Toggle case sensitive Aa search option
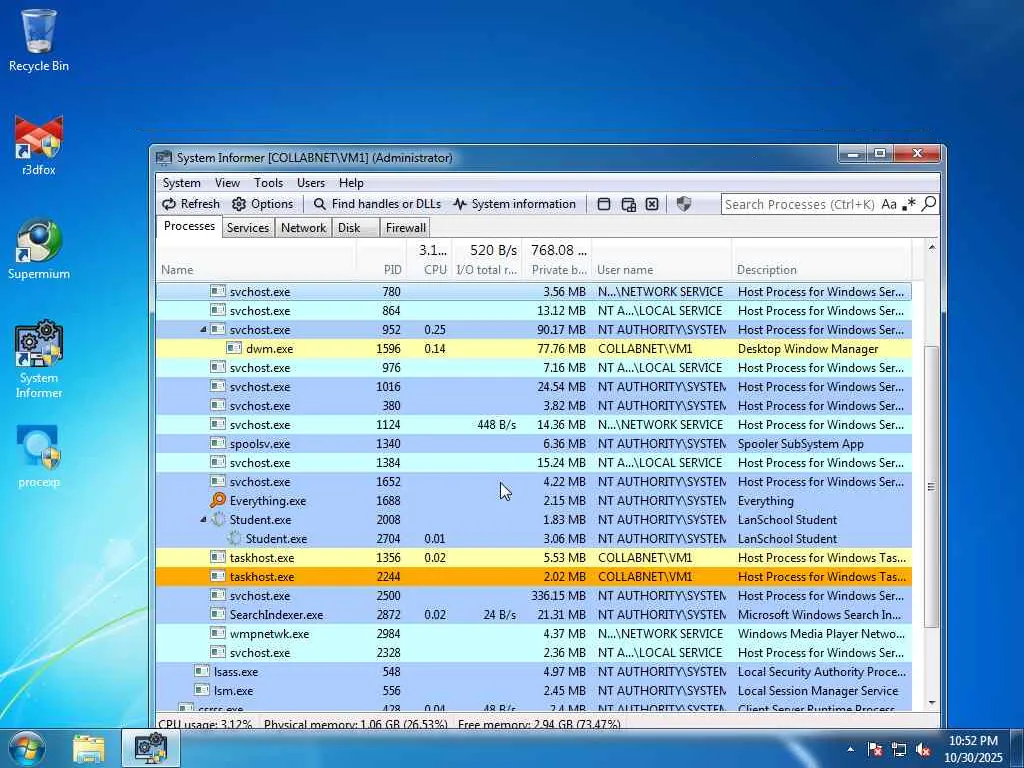 888,204
